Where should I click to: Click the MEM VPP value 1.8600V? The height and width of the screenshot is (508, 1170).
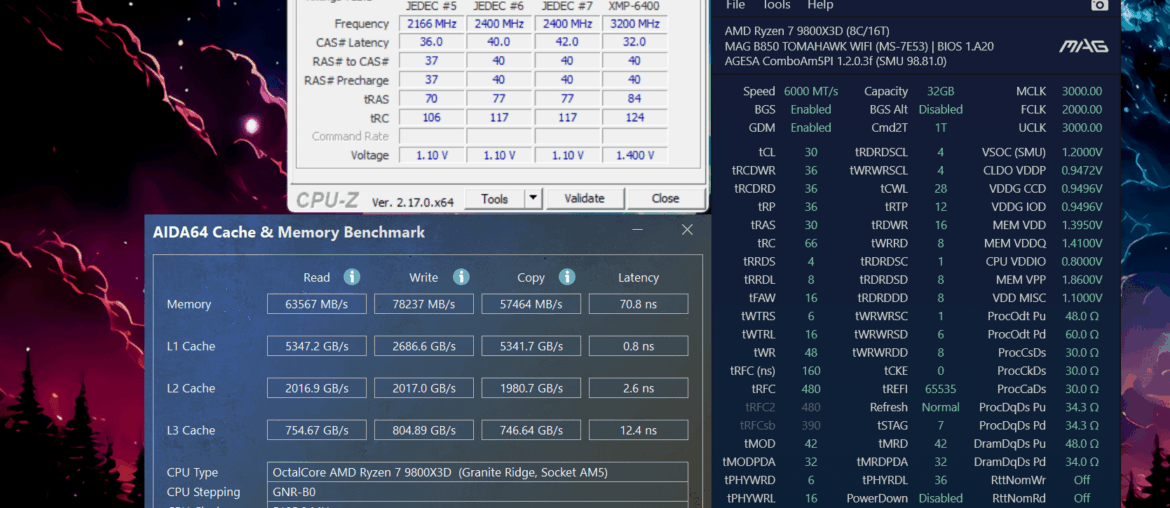point(1081,280)
